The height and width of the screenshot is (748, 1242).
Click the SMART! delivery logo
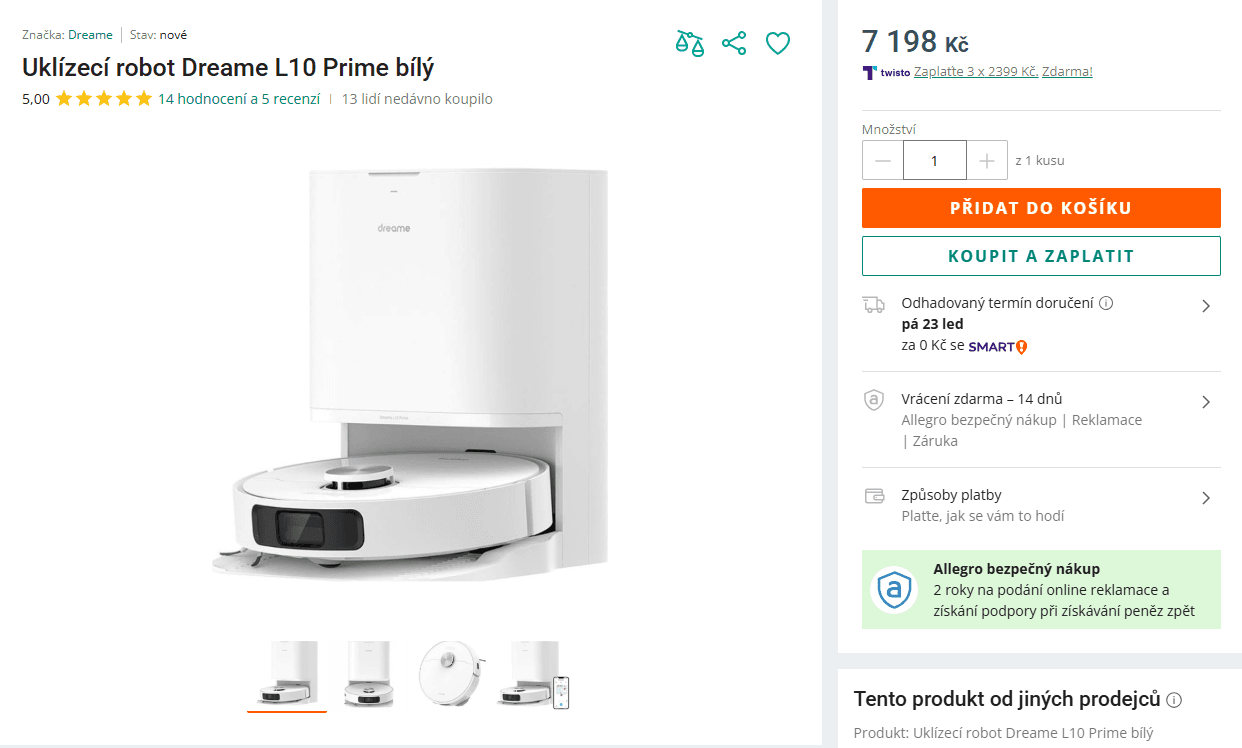click(x=996, y=346)
